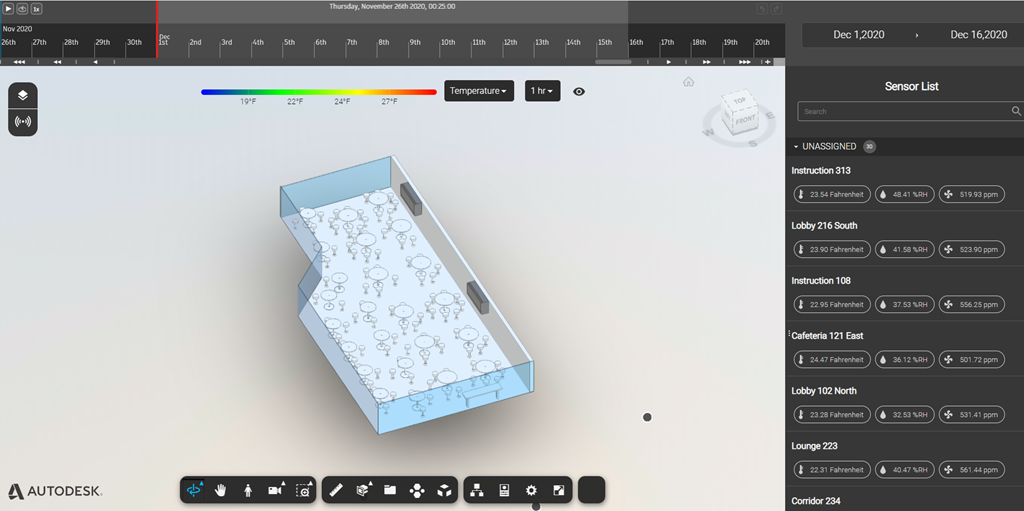Open the Model Browser tree icon
The height and width of the screenshot is (511, 1024).
[x=477, y=490]
